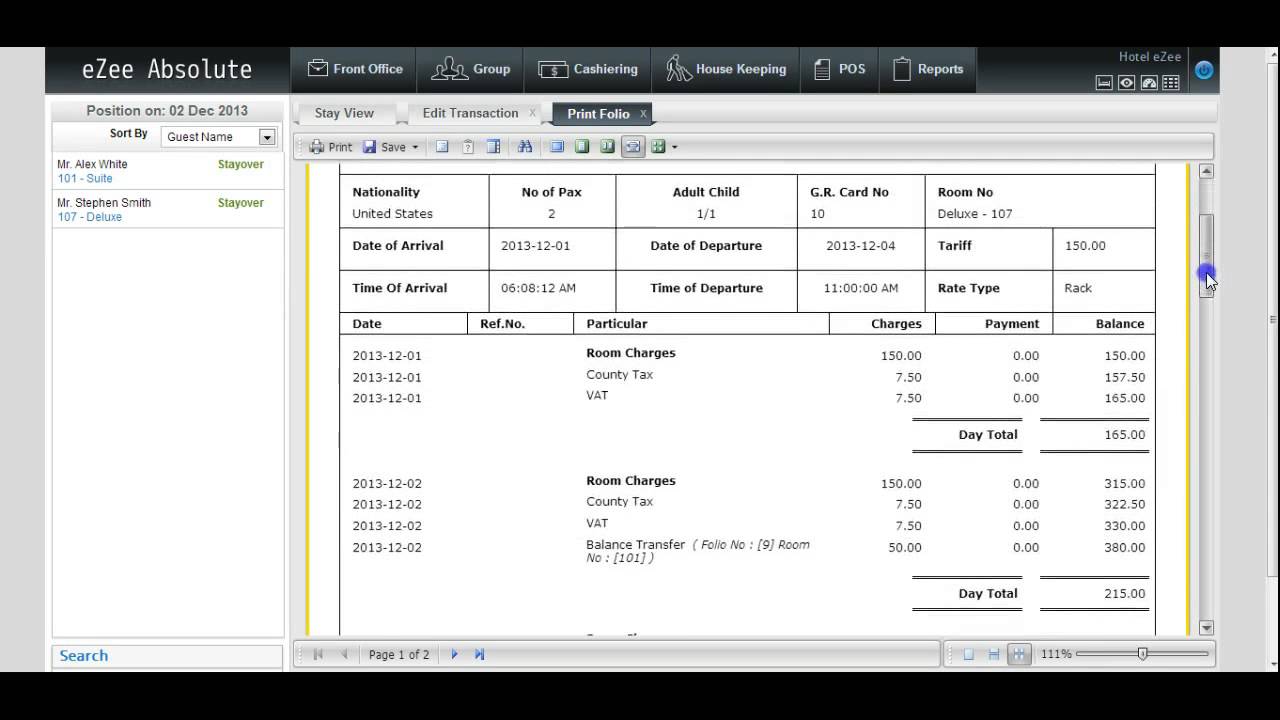Viewport: 1280px width, 720px height.
Task: Go to the previous report page
Action: [344, 654]
